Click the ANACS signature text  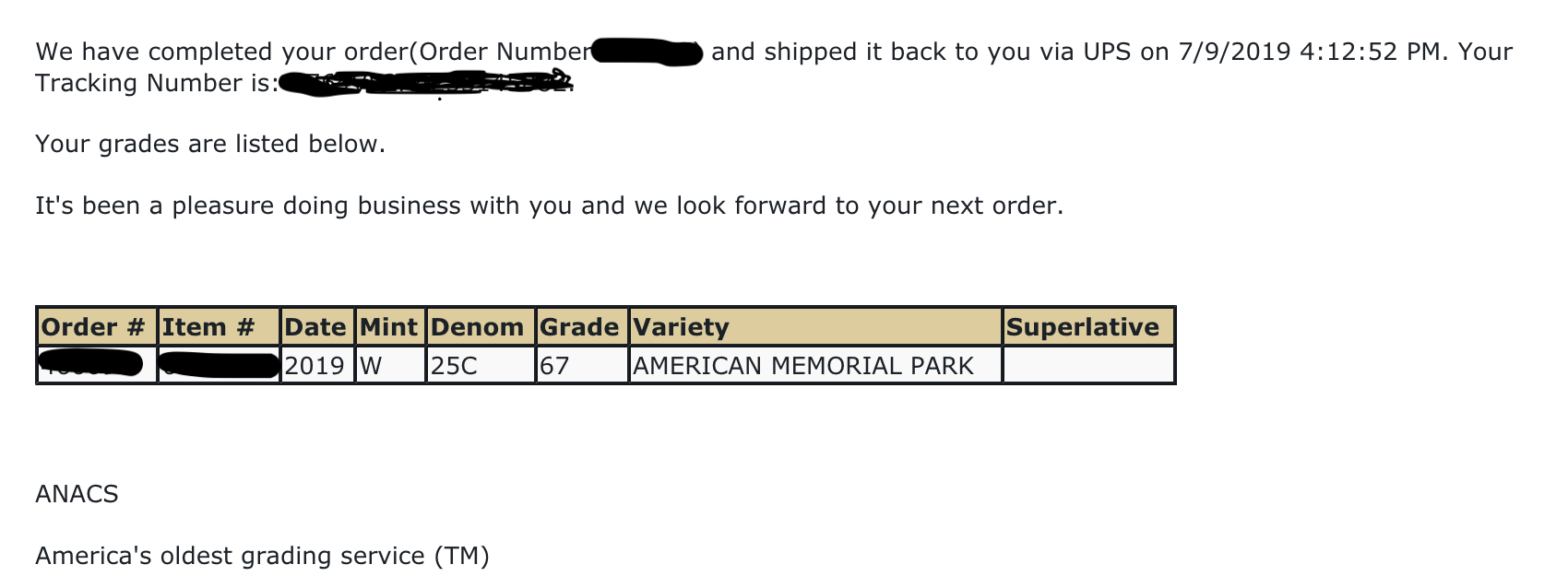[x=77, y=494]
